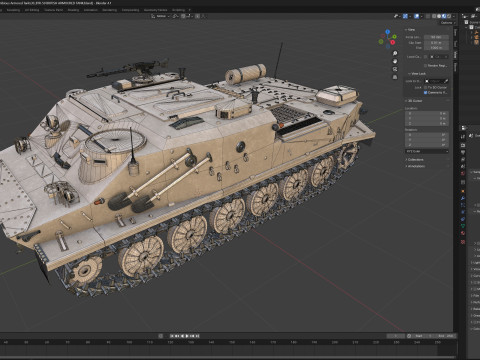480x360 pixels.
Task: Switch to UV Editing workspace tab
Action: 32,10
